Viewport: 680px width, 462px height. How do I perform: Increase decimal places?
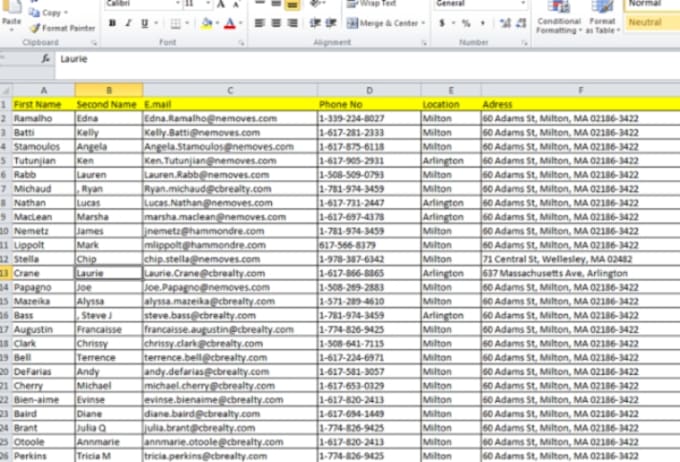[505, 23]
